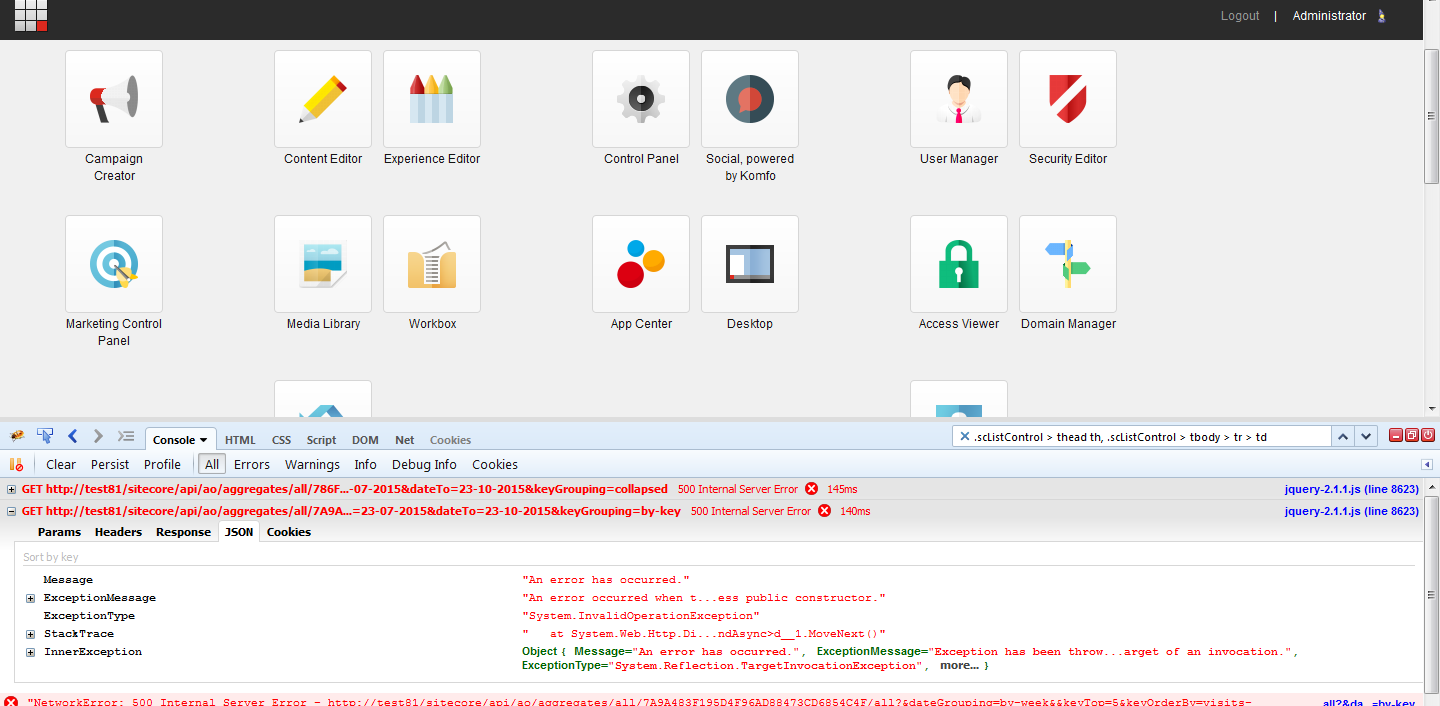Switch to the Headers tab

click(x=118, y=532)
